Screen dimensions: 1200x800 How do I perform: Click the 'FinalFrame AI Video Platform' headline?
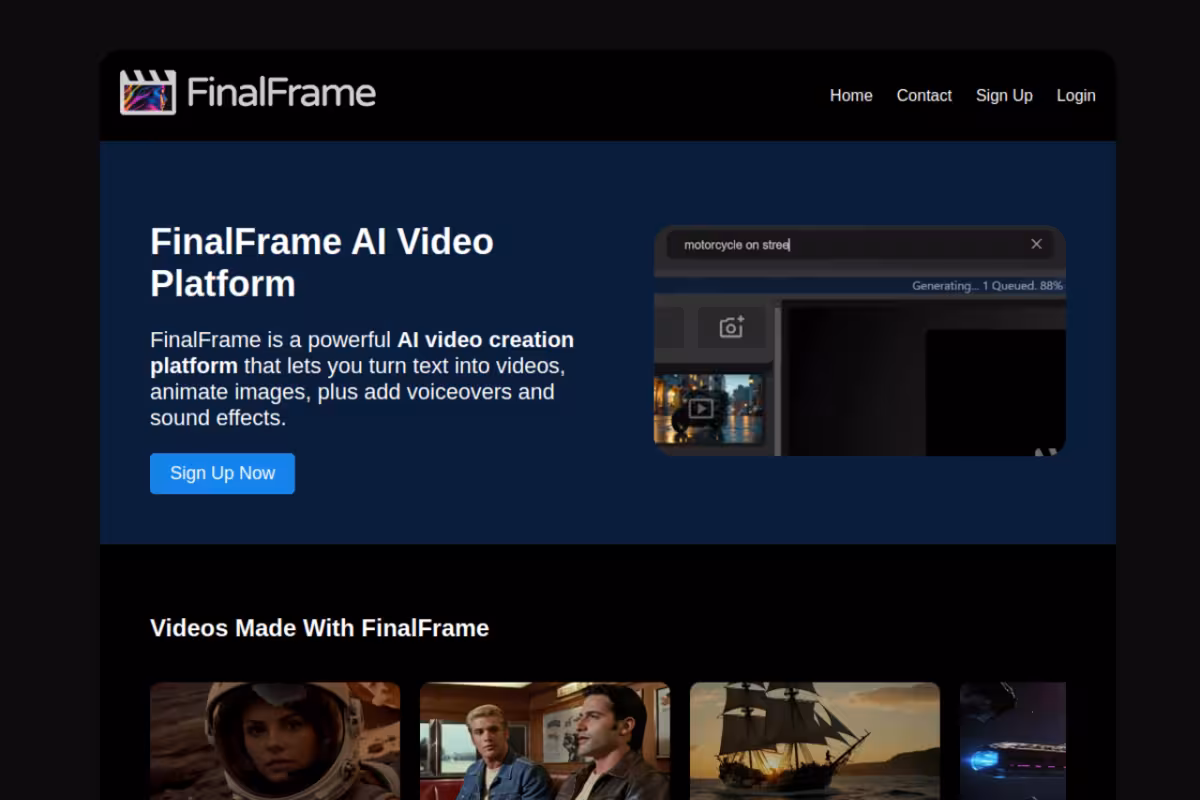322,262
